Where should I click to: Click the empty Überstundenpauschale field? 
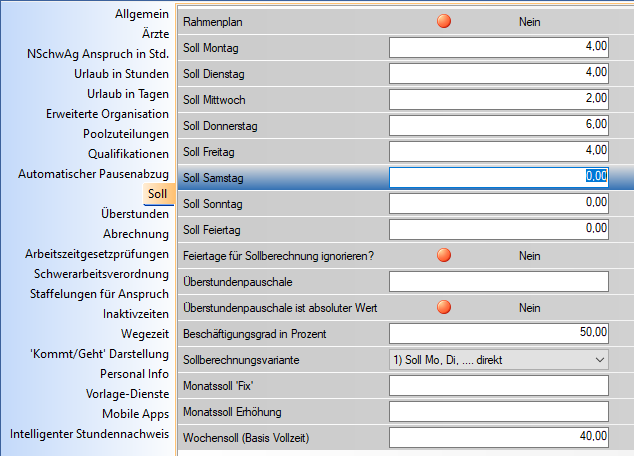498,281
